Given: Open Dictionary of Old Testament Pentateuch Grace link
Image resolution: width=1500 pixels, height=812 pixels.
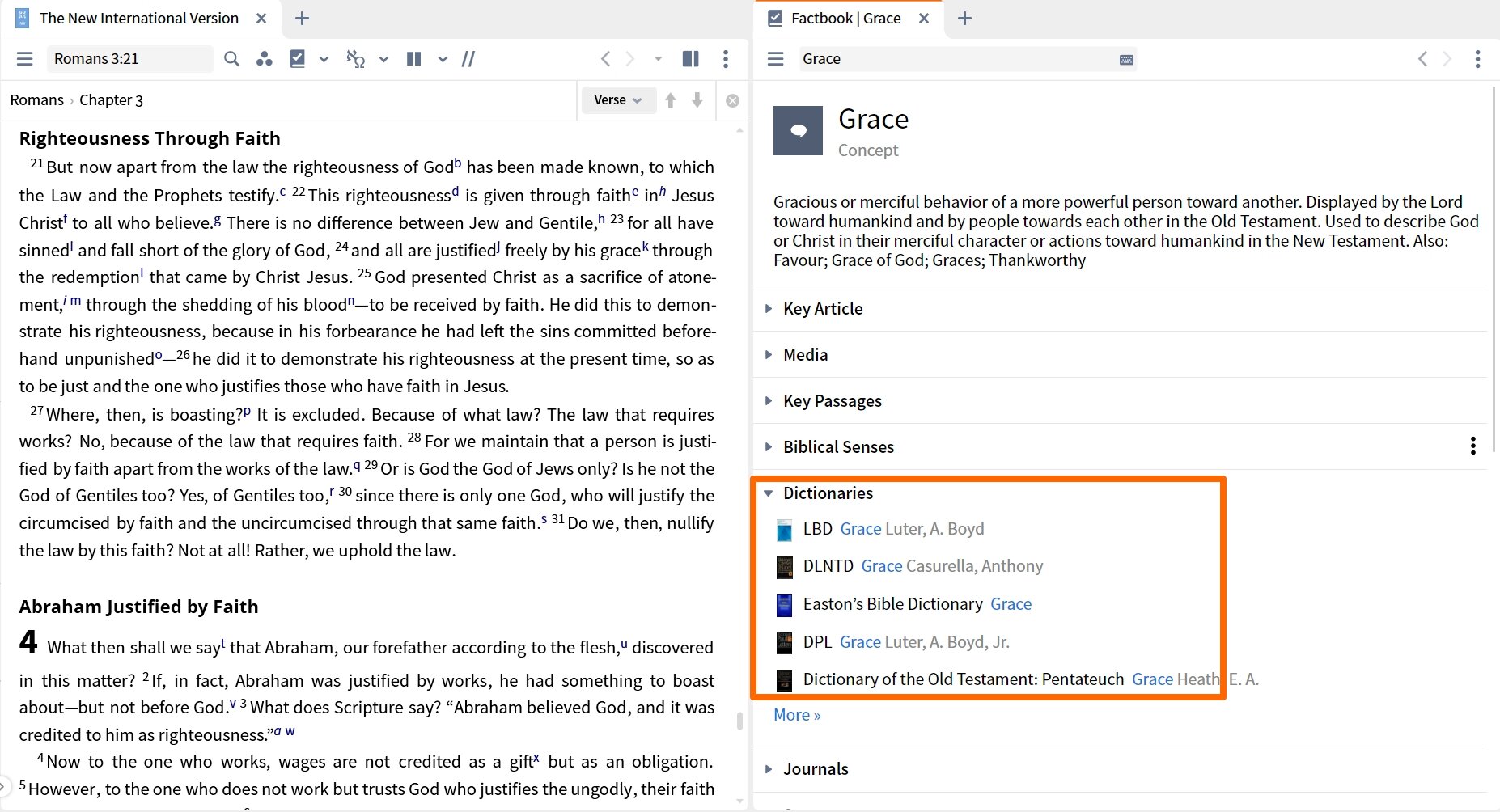Looking at the screenshot, I should pos(1153,679).
